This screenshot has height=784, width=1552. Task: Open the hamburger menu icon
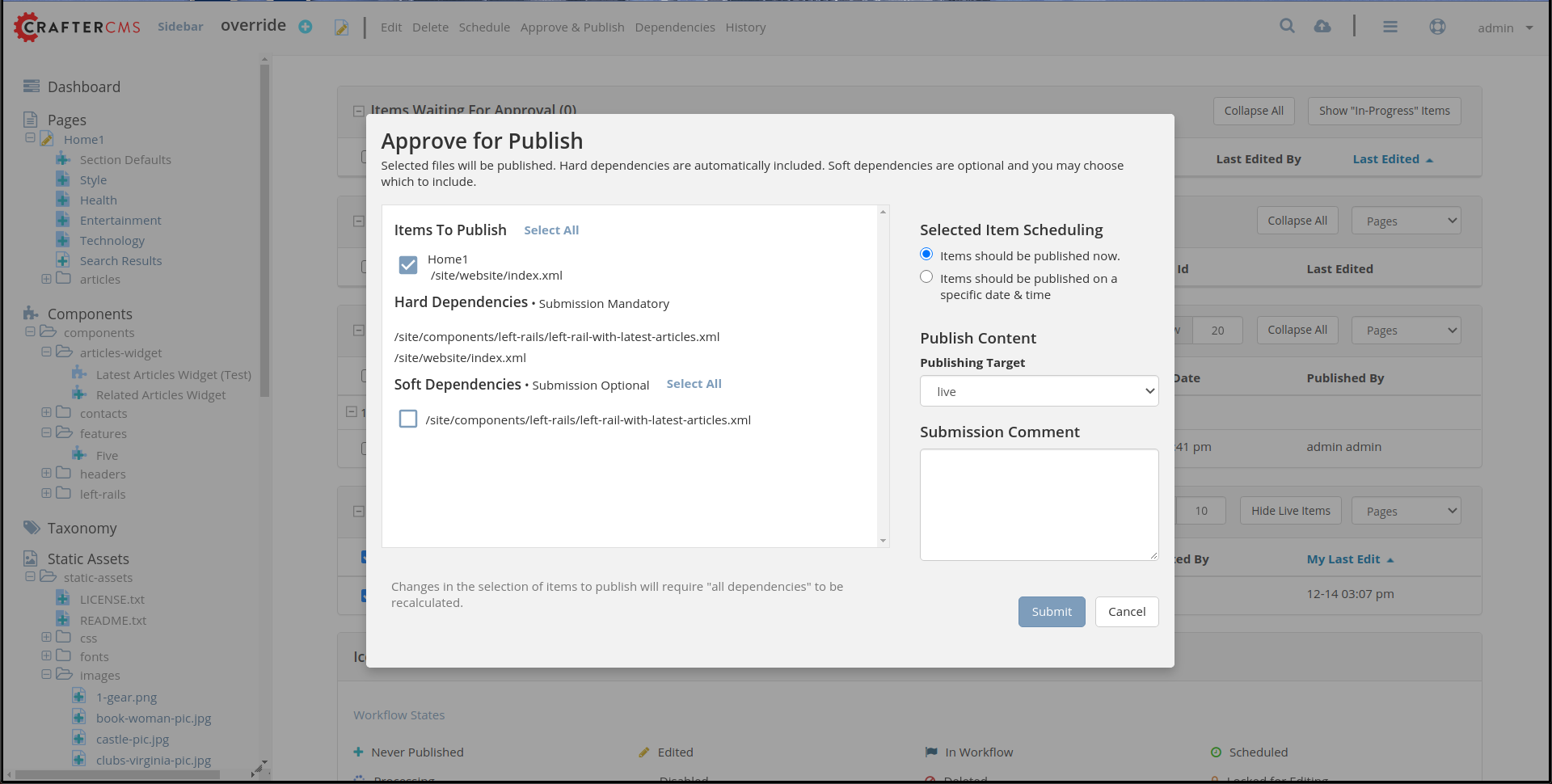coord(1390,27)
